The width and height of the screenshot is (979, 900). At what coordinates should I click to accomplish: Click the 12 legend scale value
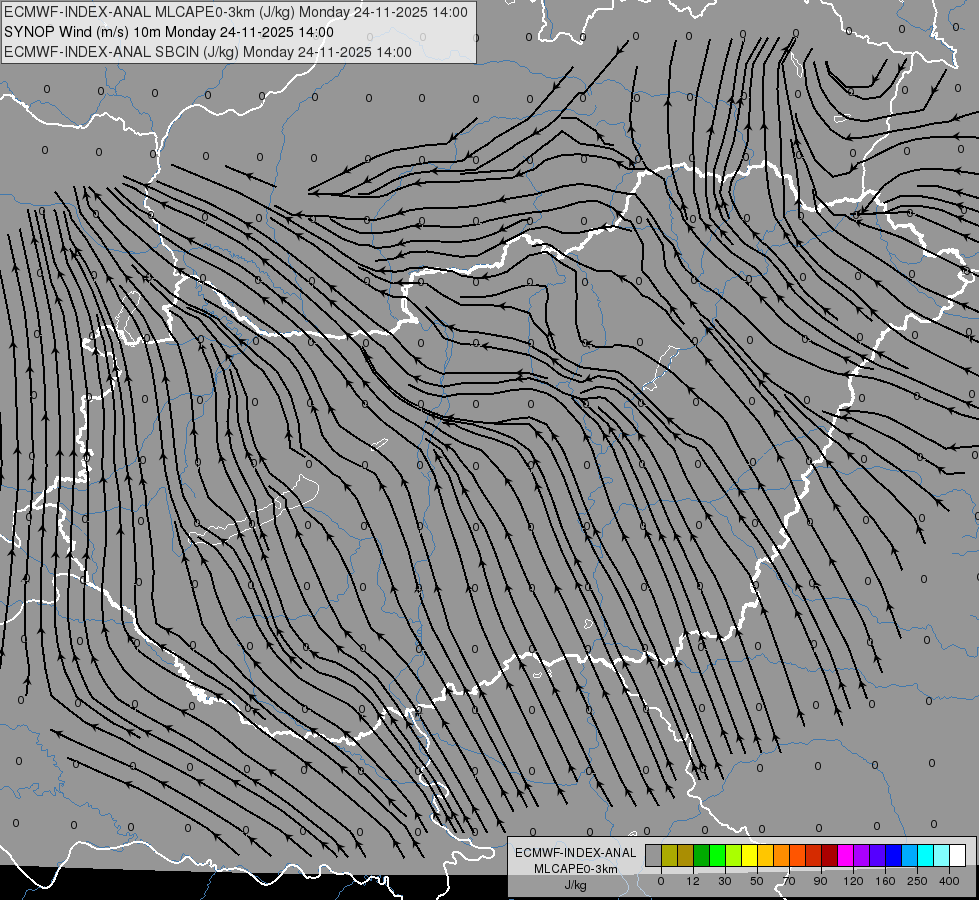click(x=693, y=881)
